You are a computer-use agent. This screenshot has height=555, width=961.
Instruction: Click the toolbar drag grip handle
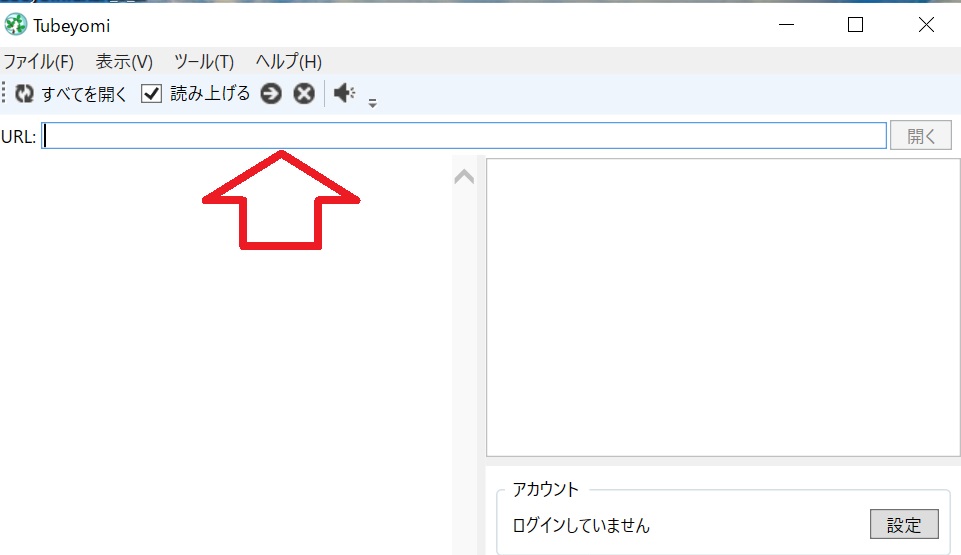click(4, 93)
